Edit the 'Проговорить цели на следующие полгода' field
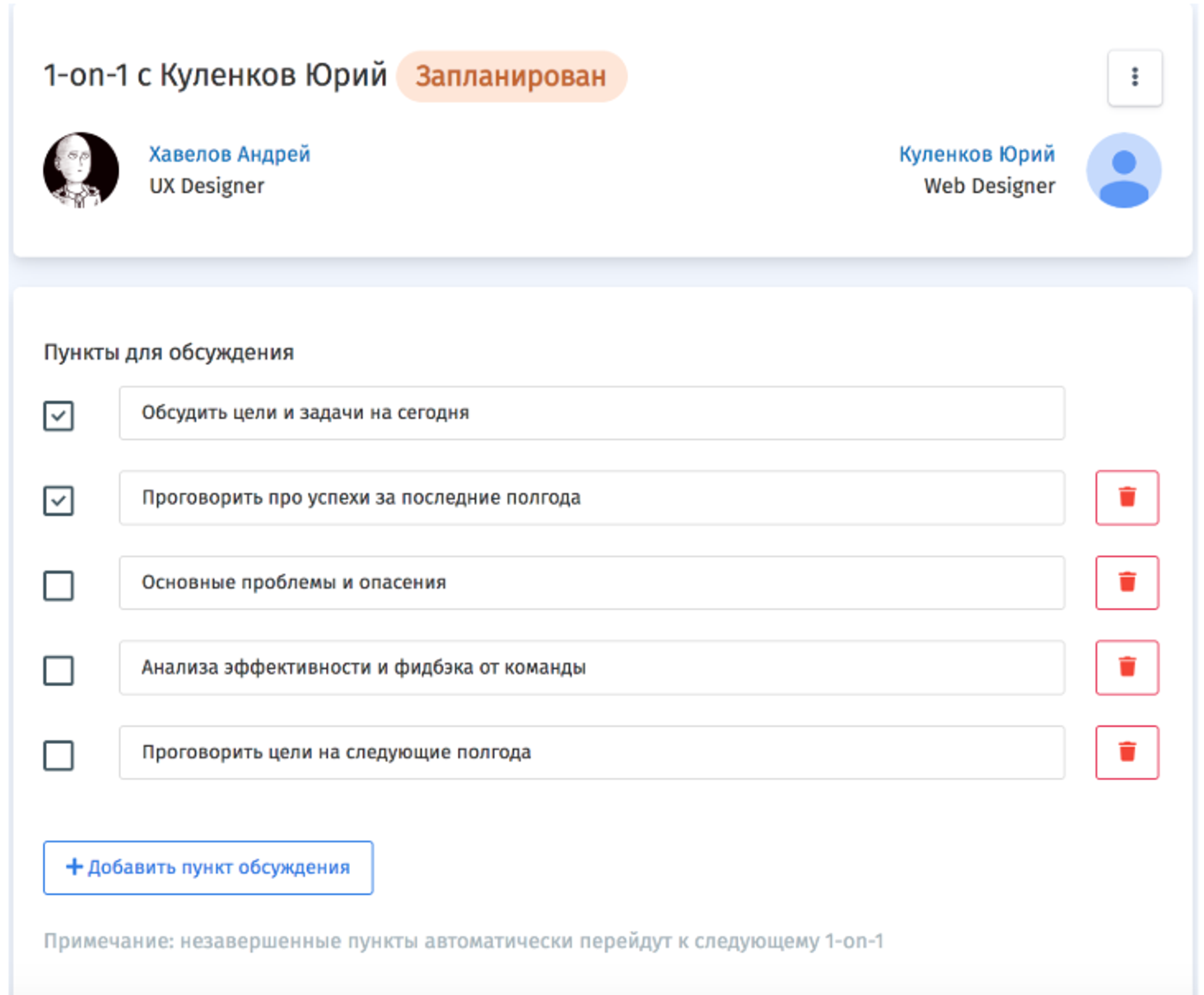Viewport: 1204px width, 995px height. (x=592, y=752)
